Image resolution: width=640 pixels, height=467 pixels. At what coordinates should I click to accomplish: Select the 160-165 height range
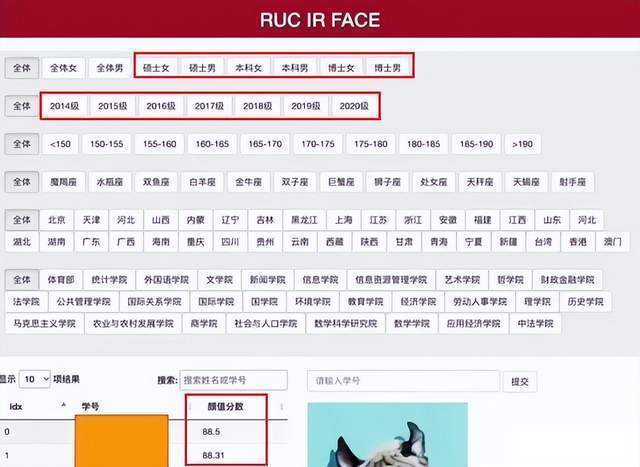pyautogui.click(x=212, y=144)
